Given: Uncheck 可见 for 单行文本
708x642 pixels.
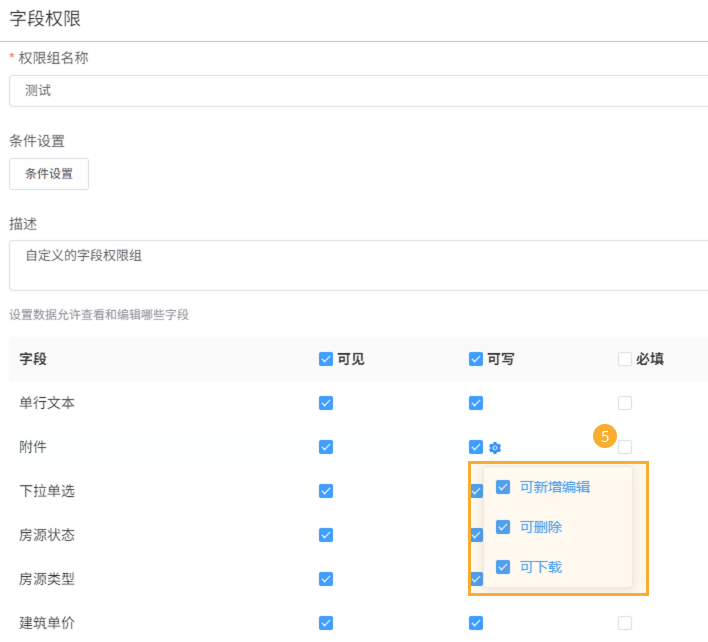Looking at the screenshot, I should click(326, 403).
